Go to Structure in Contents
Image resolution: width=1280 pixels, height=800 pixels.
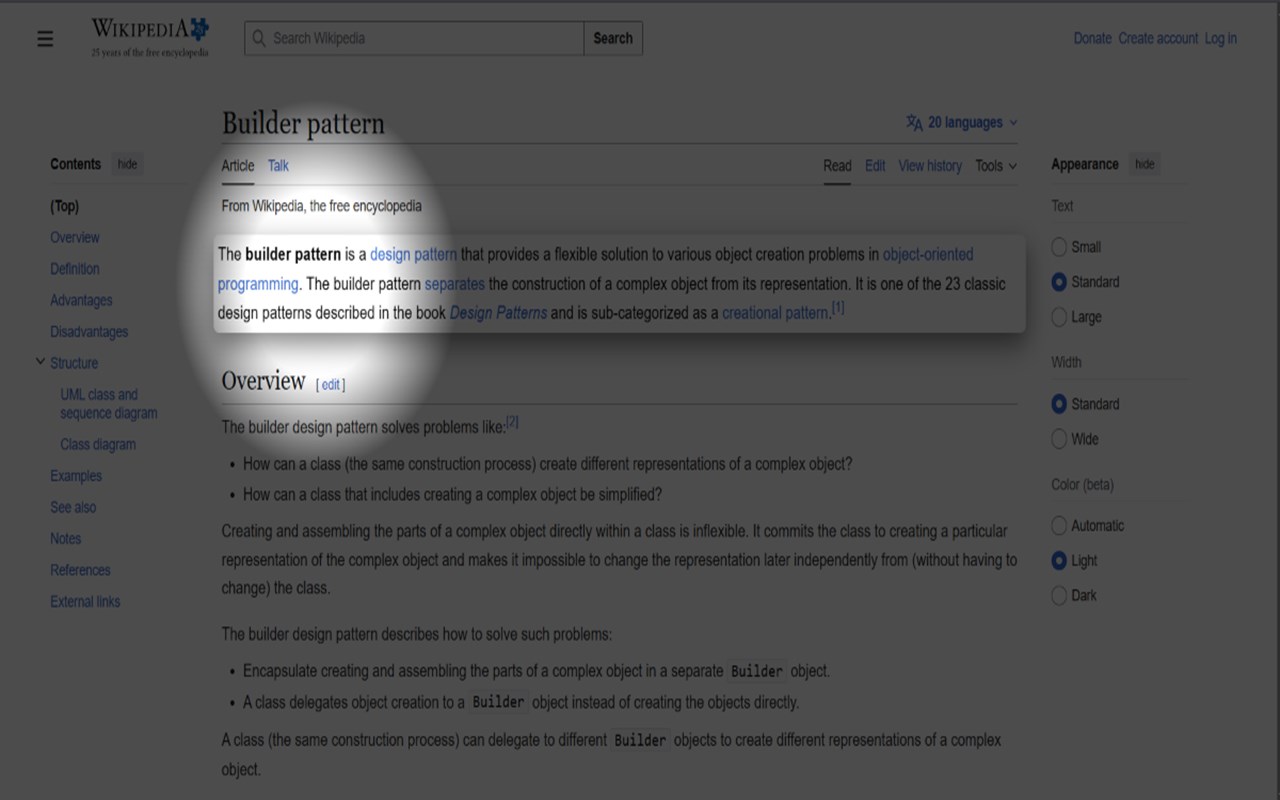[x=74, y=363]
